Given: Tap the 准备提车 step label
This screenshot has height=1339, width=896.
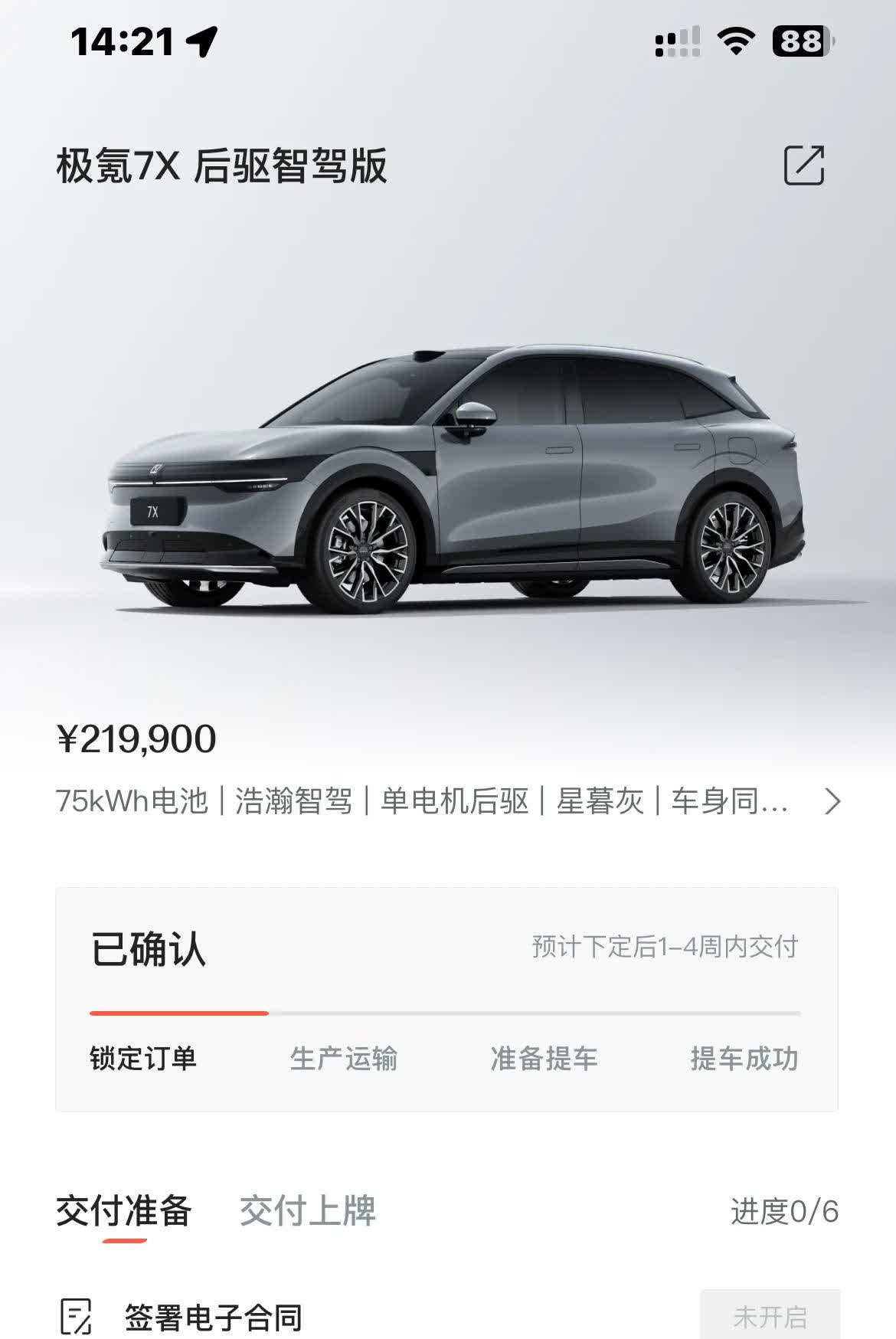Looking at the screenshot, I should tap(544, 1059).
